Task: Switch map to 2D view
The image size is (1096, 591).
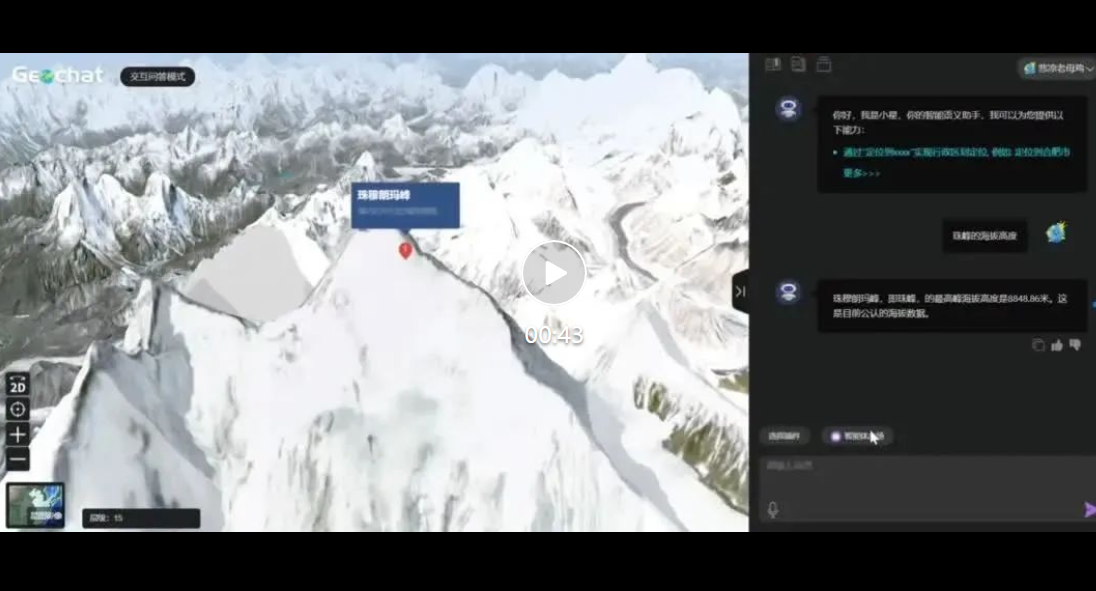Action: tap(18, 384)
